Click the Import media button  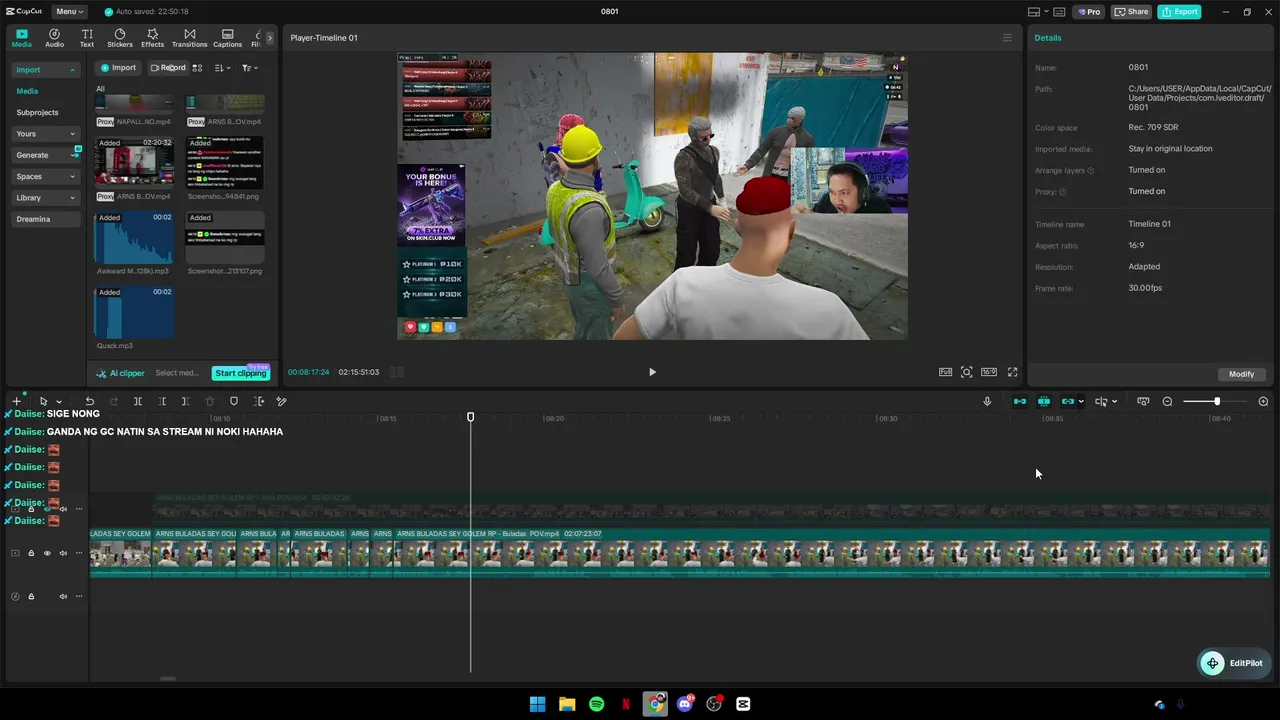click(x=118, y=68)
